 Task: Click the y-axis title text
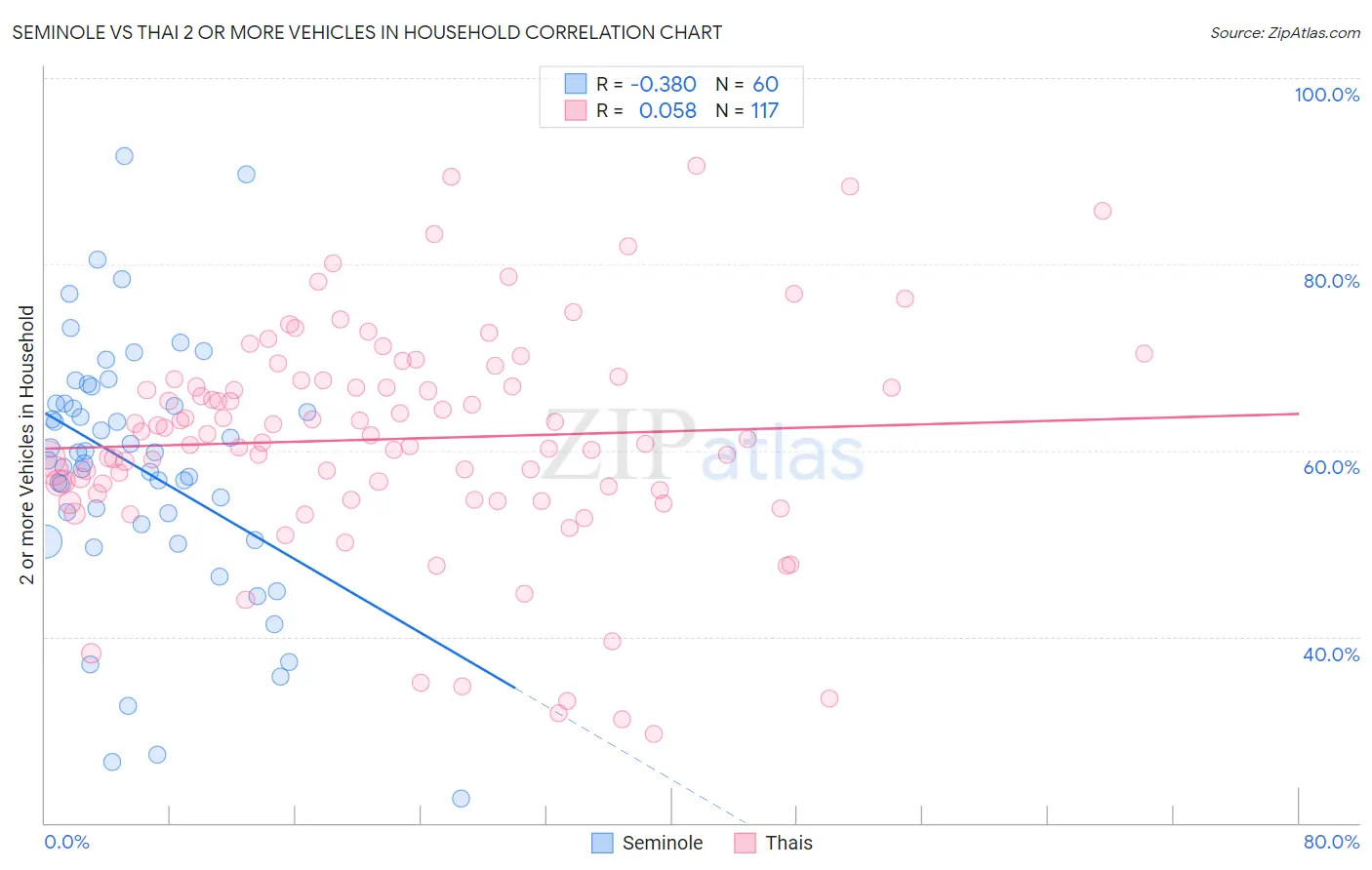pos(26,445)
